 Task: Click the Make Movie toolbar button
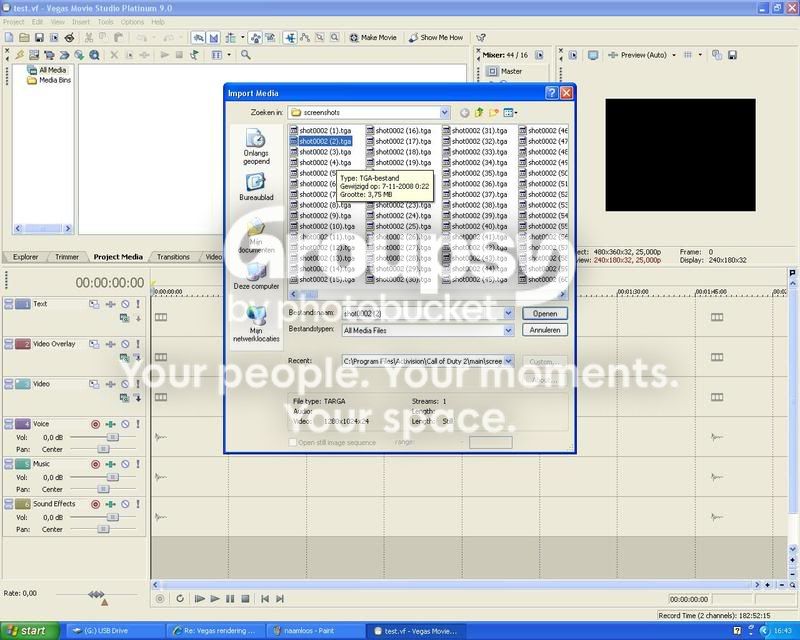coord(373,38)
